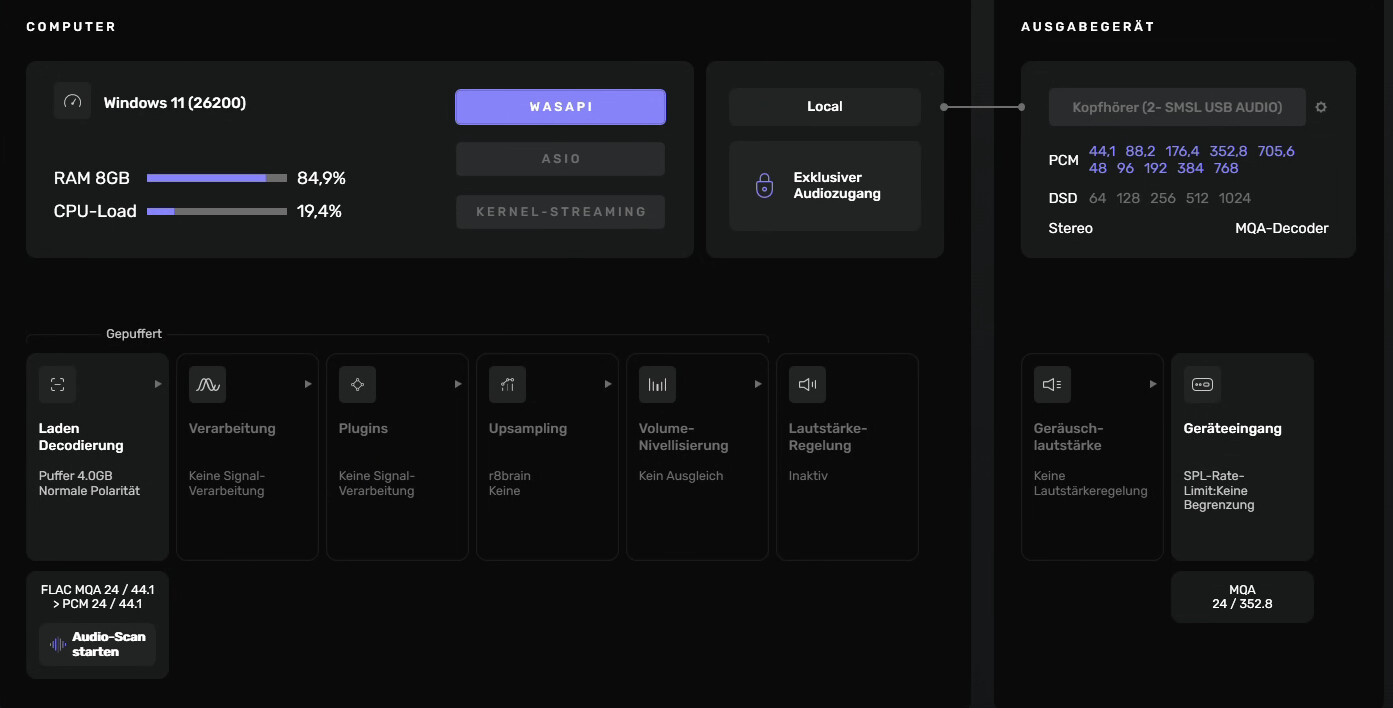Open the Kopfhörer SMSL USB AUDIO device selector

(1177, 107)
